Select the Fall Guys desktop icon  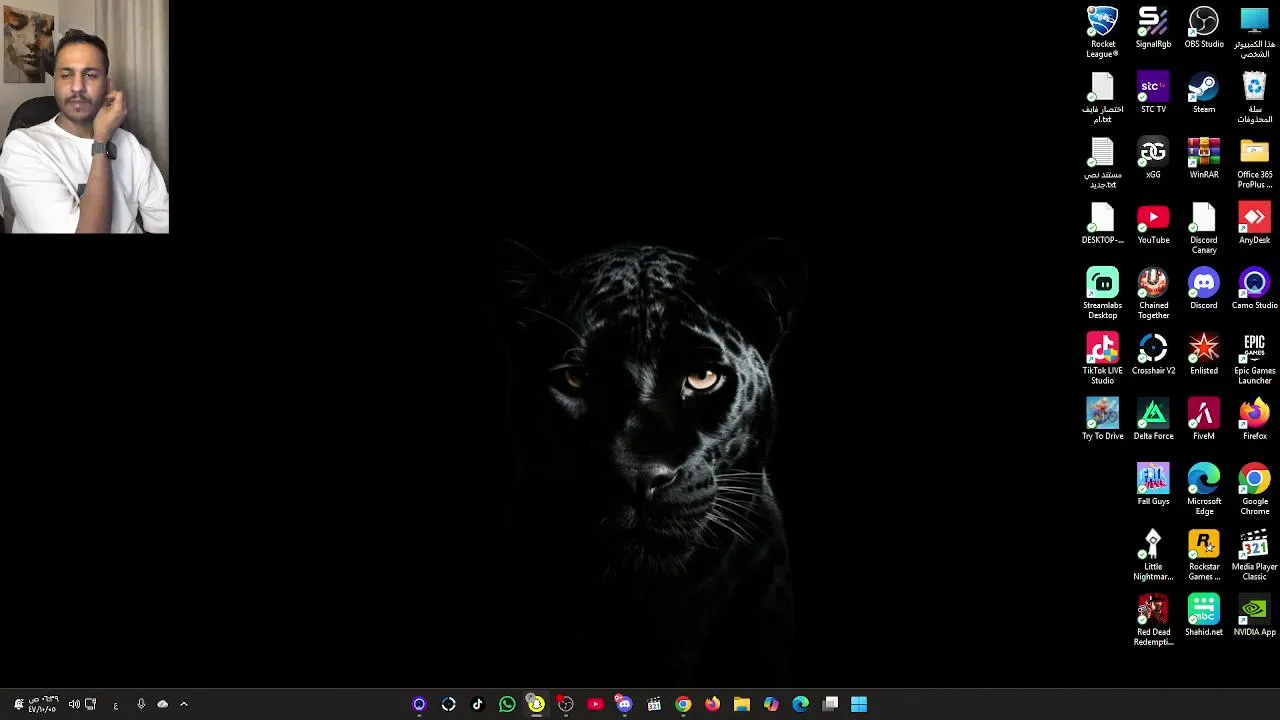tap(1153, 485)
